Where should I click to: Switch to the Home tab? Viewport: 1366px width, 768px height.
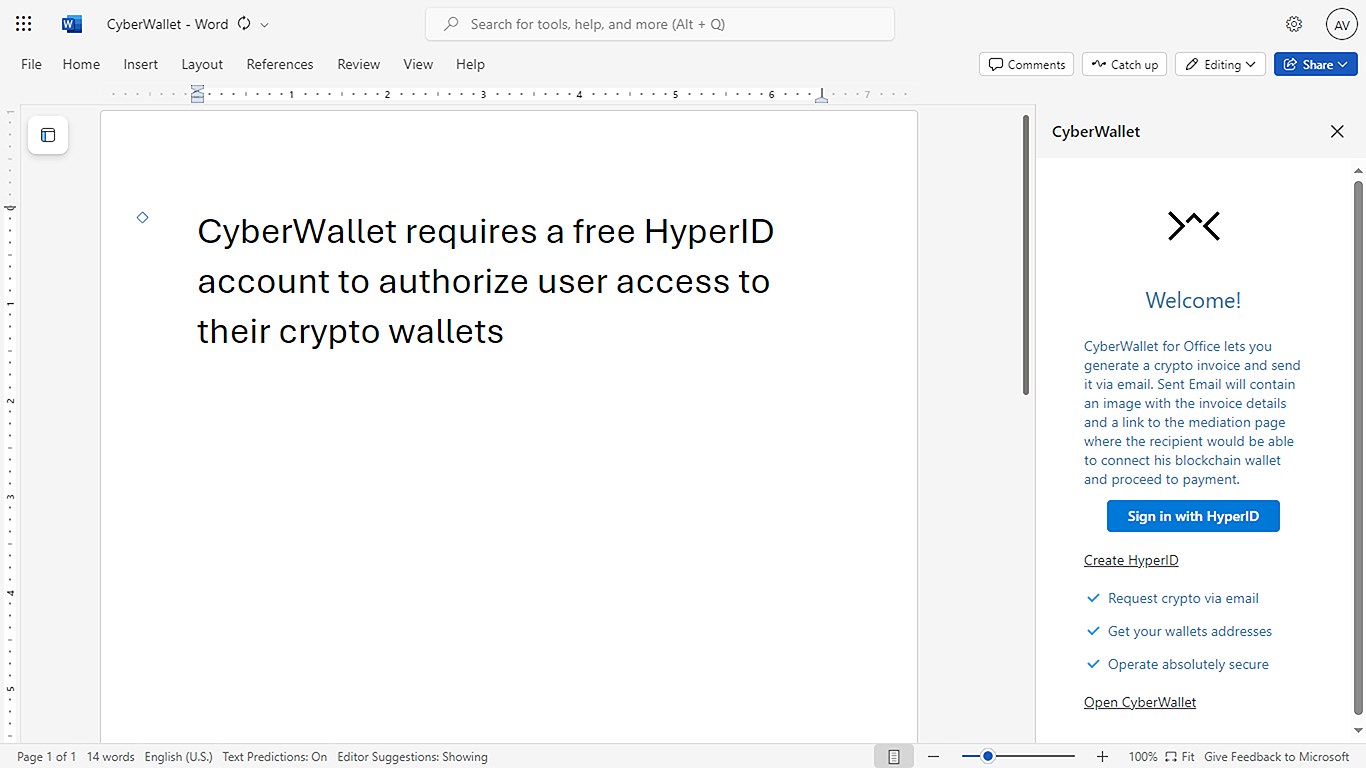click(81, 64)
